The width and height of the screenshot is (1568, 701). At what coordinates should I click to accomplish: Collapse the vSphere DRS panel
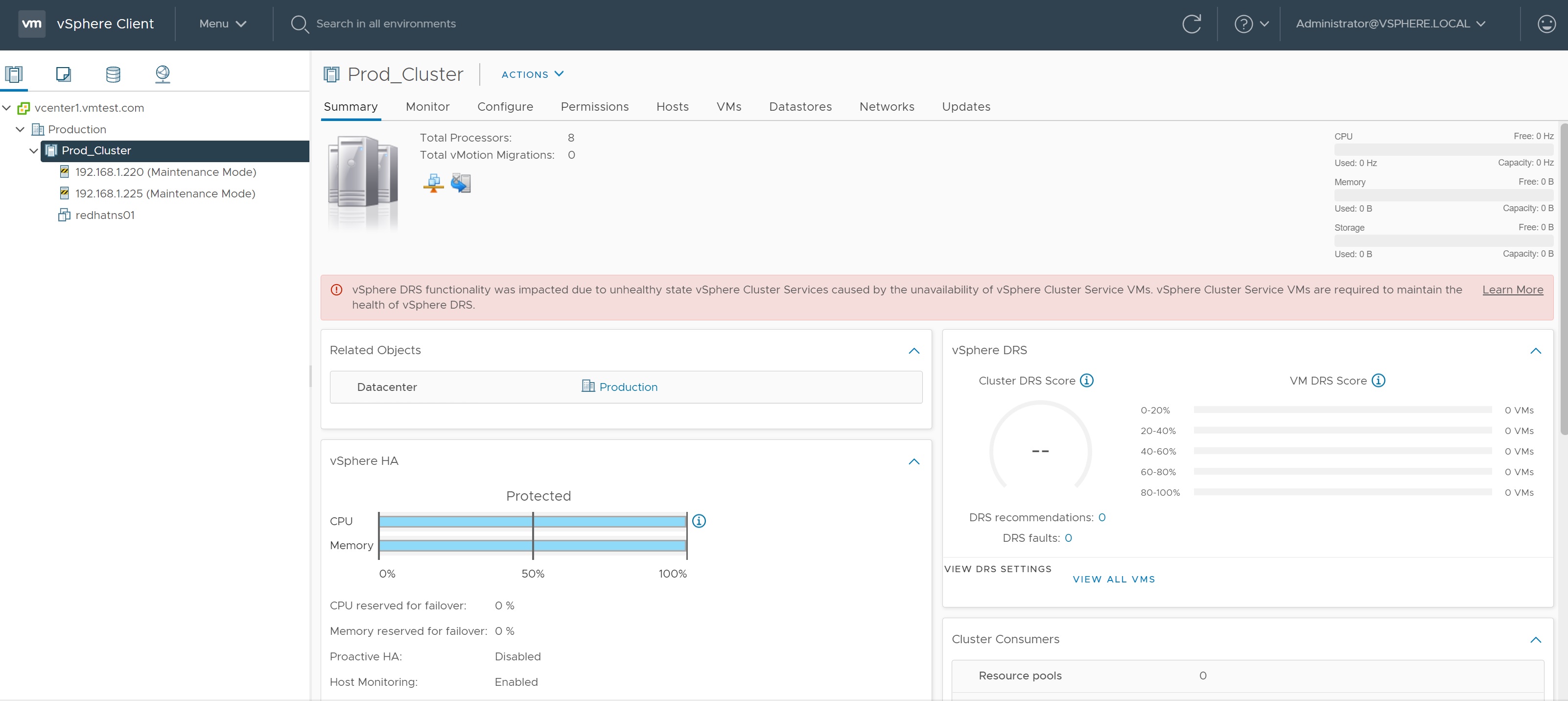click(x=1535, y=351)
